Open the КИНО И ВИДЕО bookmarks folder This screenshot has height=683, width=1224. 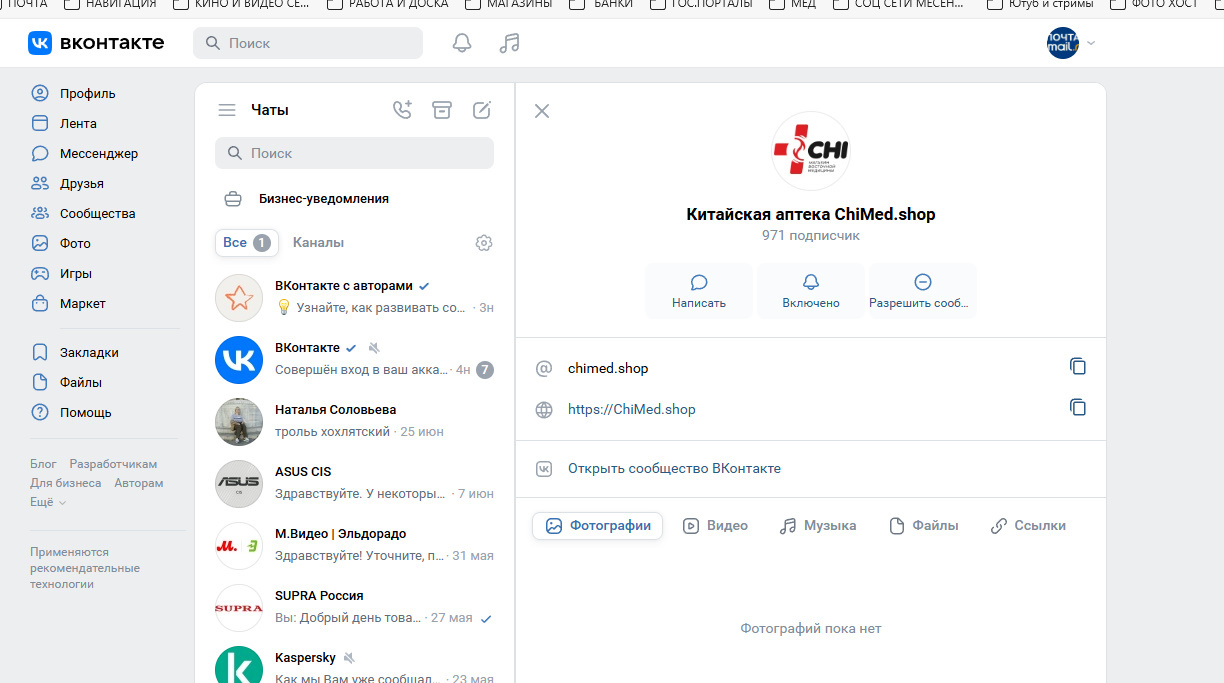coord(241,4)
